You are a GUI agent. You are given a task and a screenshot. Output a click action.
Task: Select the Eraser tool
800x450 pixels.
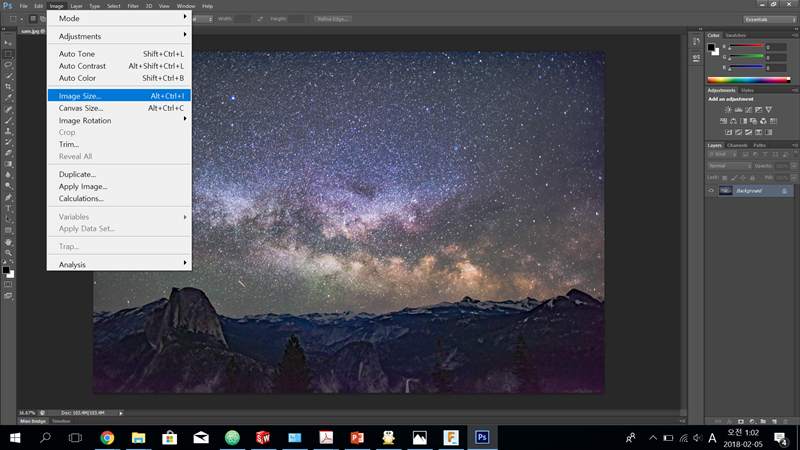(x=8, y=153)
